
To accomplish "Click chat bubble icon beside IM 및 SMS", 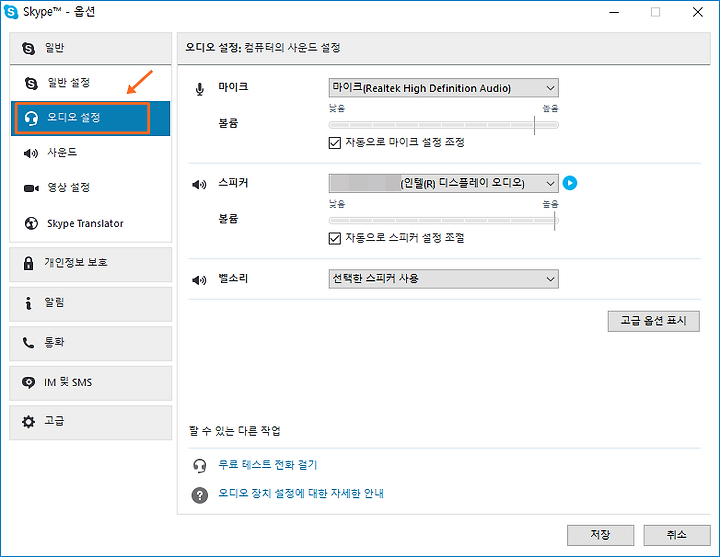I will pos(28,383).
